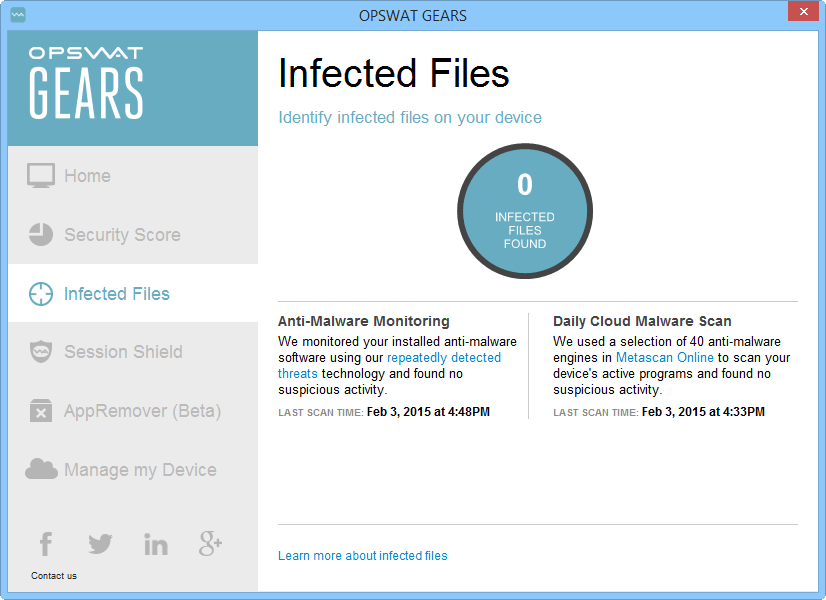This screenshot has height=600, width=826.
Task: Click the Security Score pie icon
Action: (x=41, y=234)
